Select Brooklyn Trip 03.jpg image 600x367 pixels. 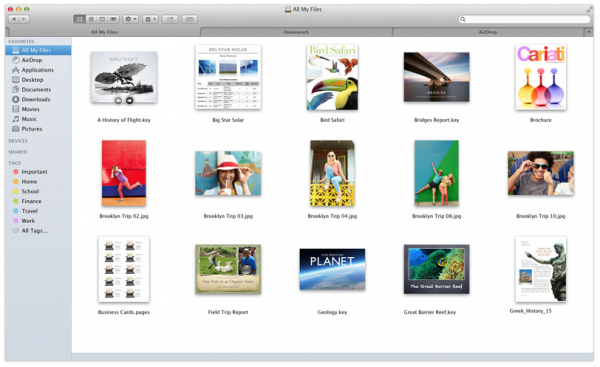(228, 173)
